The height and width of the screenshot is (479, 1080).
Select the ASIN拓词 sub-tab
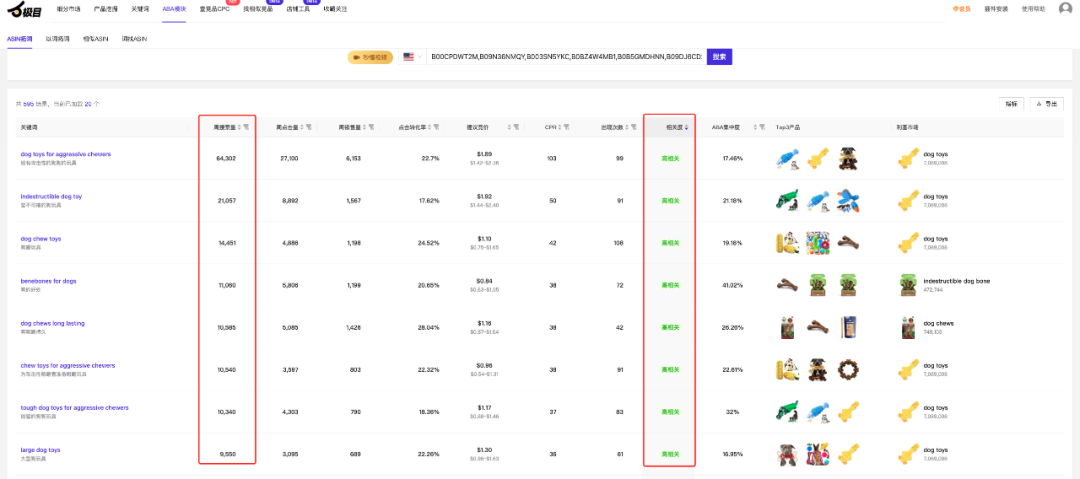click(x=20, y=38)
